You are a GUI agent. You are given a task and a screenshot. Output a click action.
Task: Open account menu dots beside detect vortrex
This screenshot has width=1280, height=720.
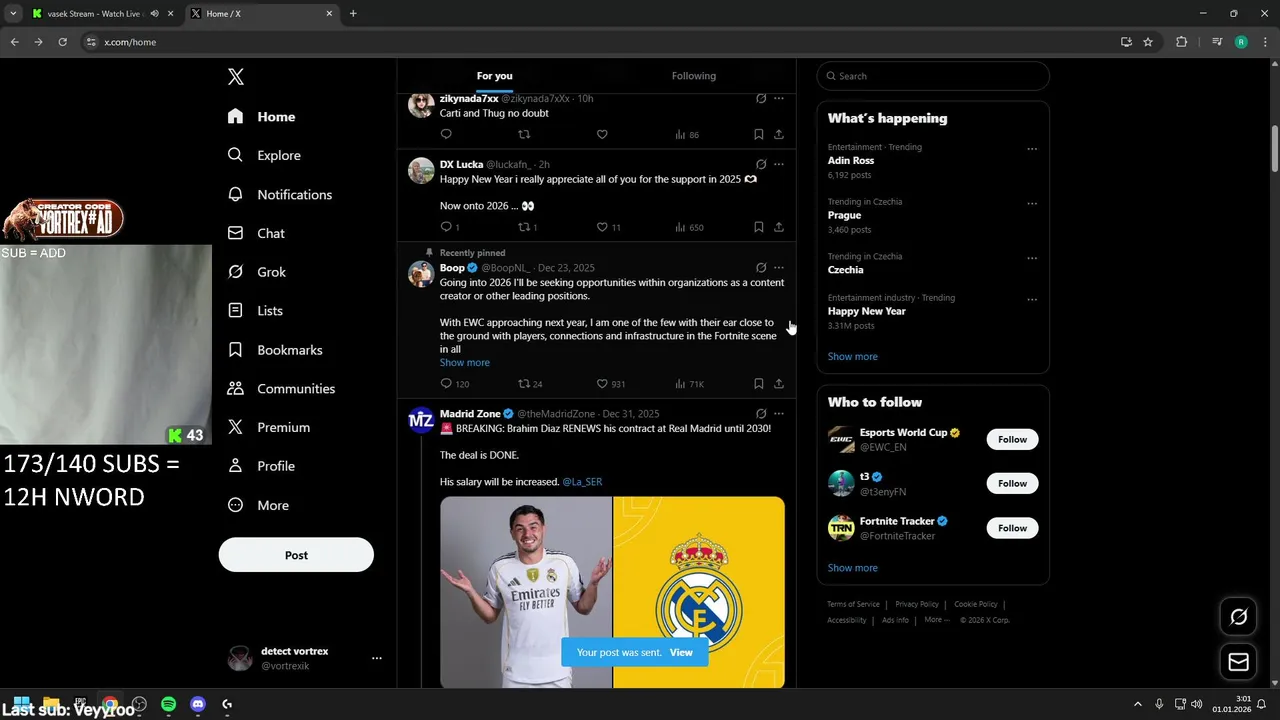pyautogui.click(x=377, y=658)
